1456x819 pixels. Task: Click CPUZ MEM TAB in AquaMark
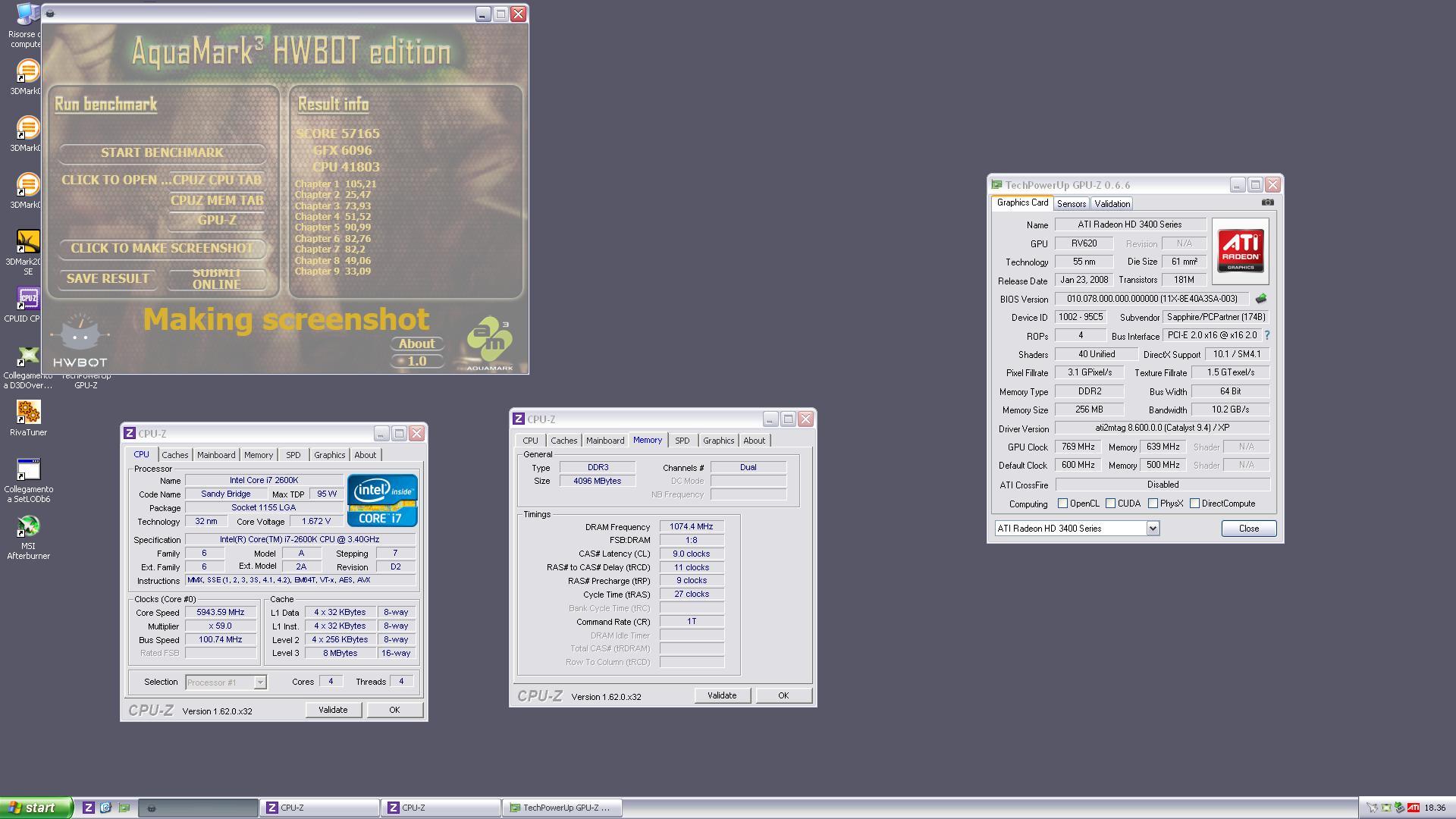pyautogui.click(x=217, y=200)
